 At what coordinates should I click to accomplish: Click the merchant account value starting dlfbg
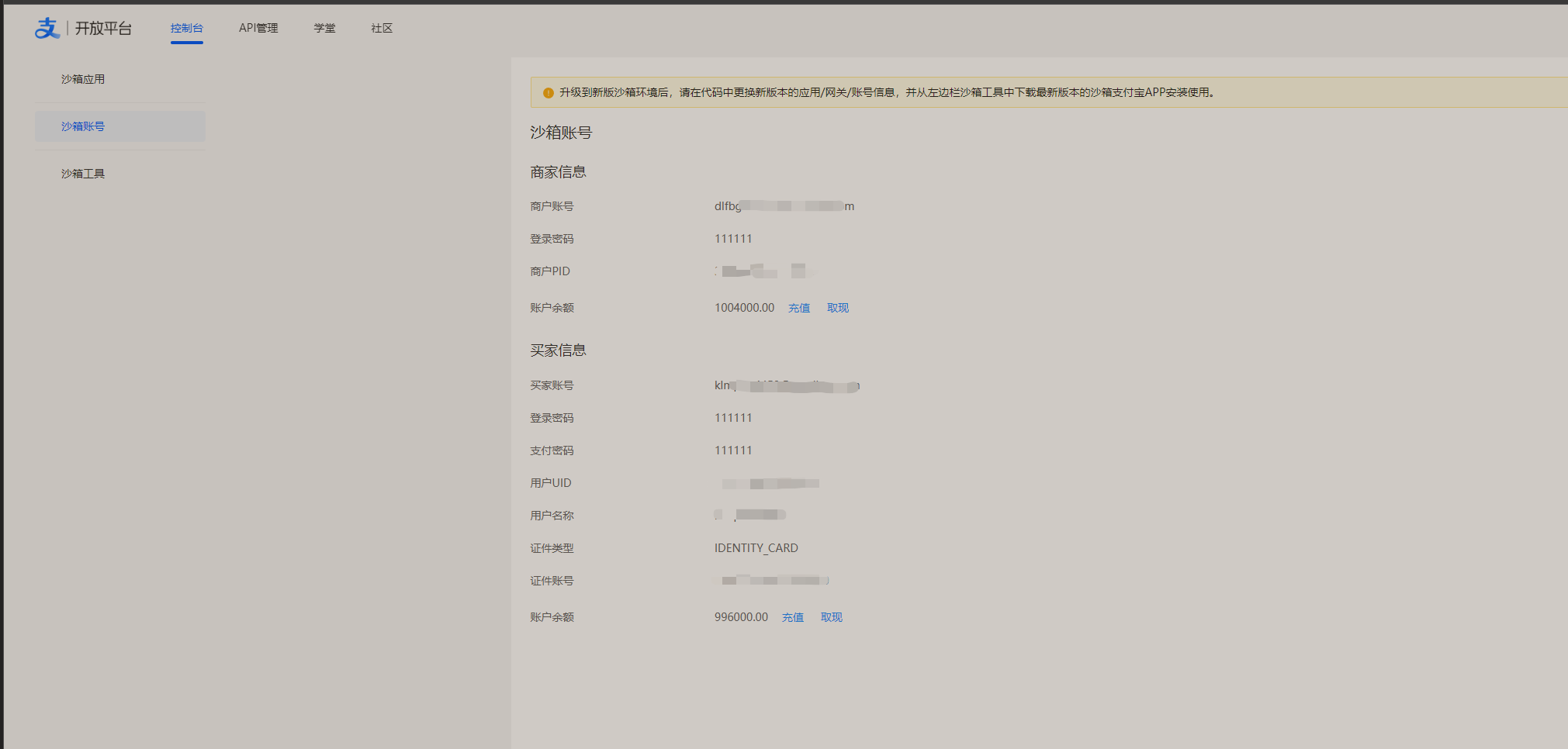tap(784, 206)
